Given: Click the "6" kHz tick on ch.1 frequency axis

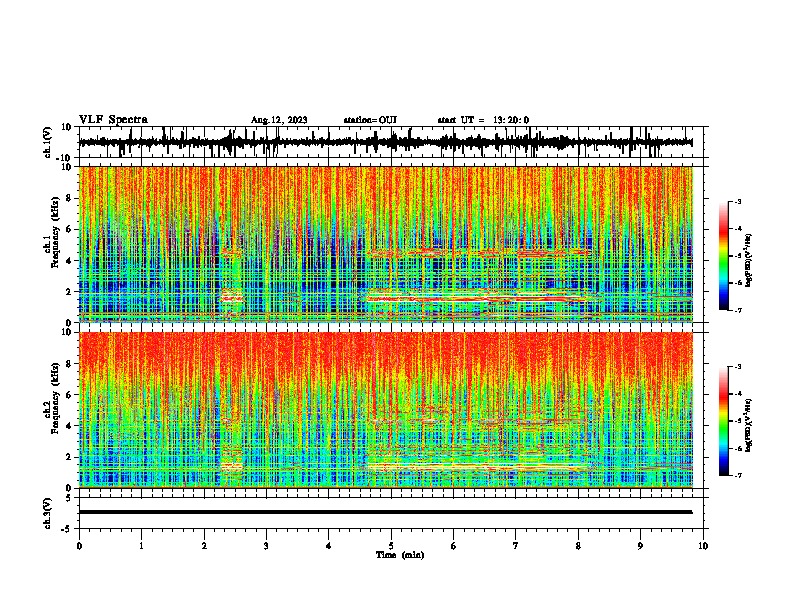Looking at the screenshot, I should pos(70,230).
